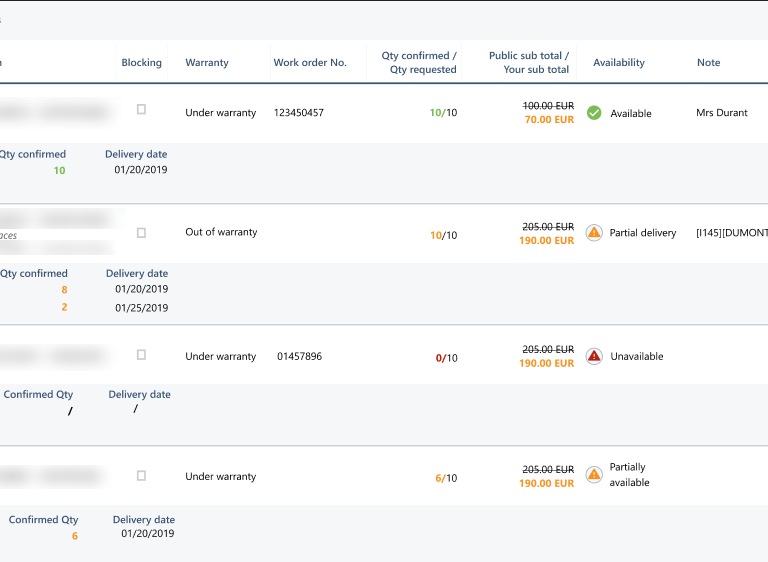The image size is (768, 562).
Task: Click the 70.00 EUR discounted sub total
Action: tap(547, 120)
